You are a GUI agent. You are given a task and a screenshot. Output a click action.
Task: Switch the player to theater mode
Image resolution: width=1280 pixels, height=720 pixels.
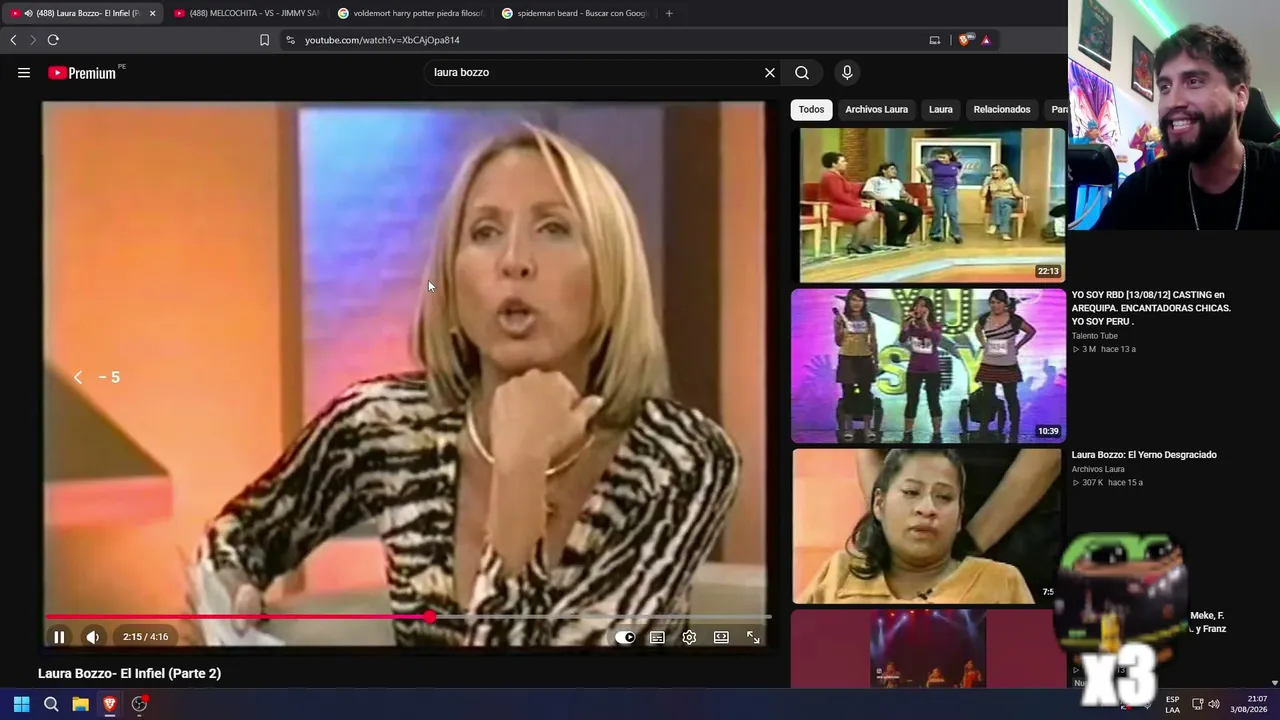click(721, 637)
